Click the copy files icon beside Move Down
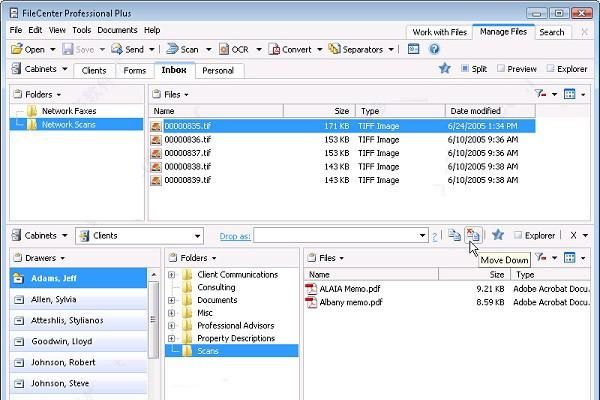 pos(454,235)
